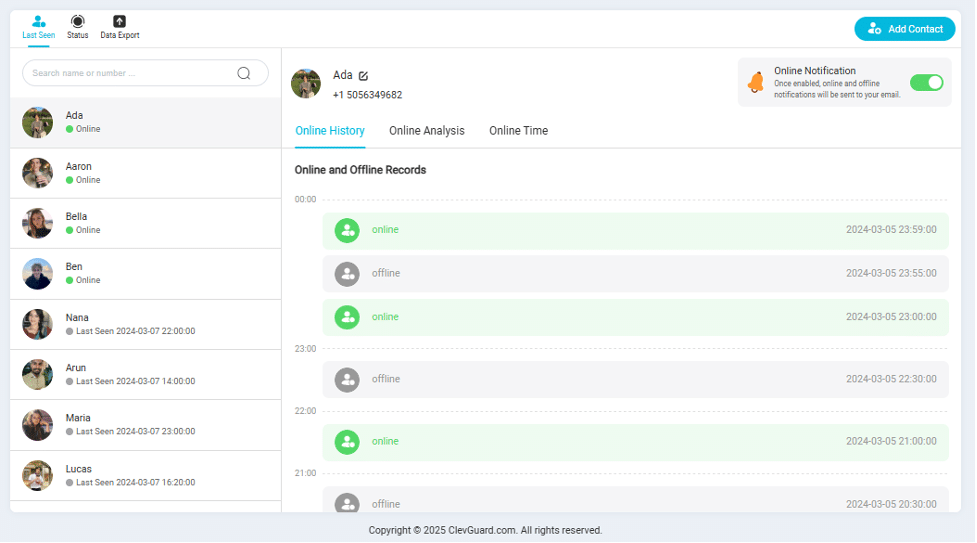Select contact name Aaron in list
Viewport: 977px width, 543px height.
coord(79,166)
